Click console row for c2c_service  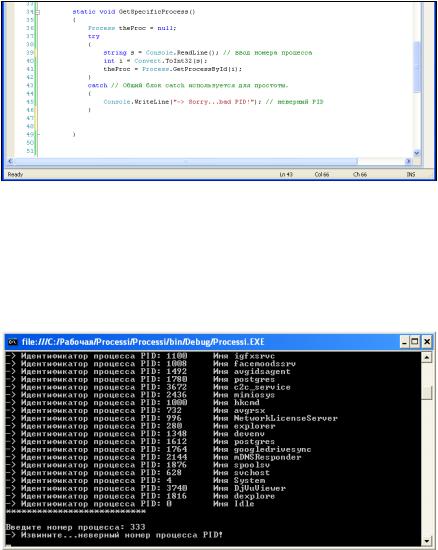[x=148, y=387]
